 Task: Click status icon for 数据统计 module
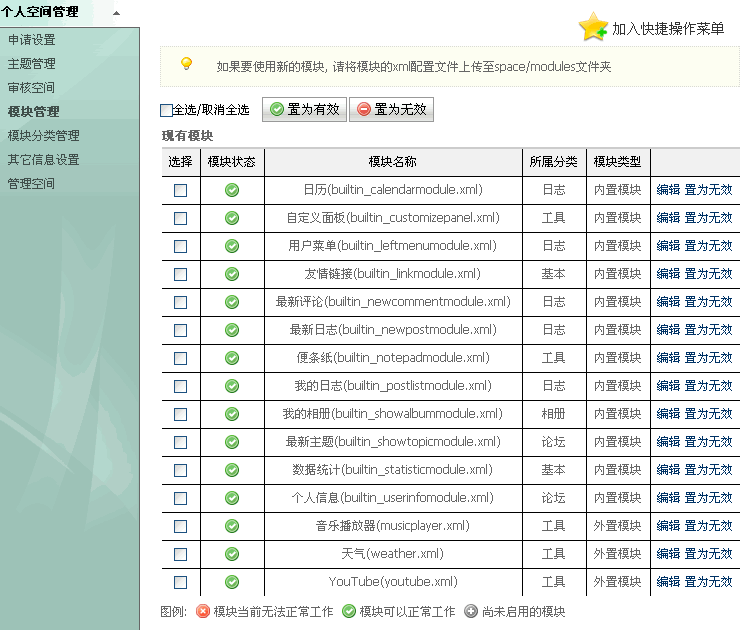232,470
